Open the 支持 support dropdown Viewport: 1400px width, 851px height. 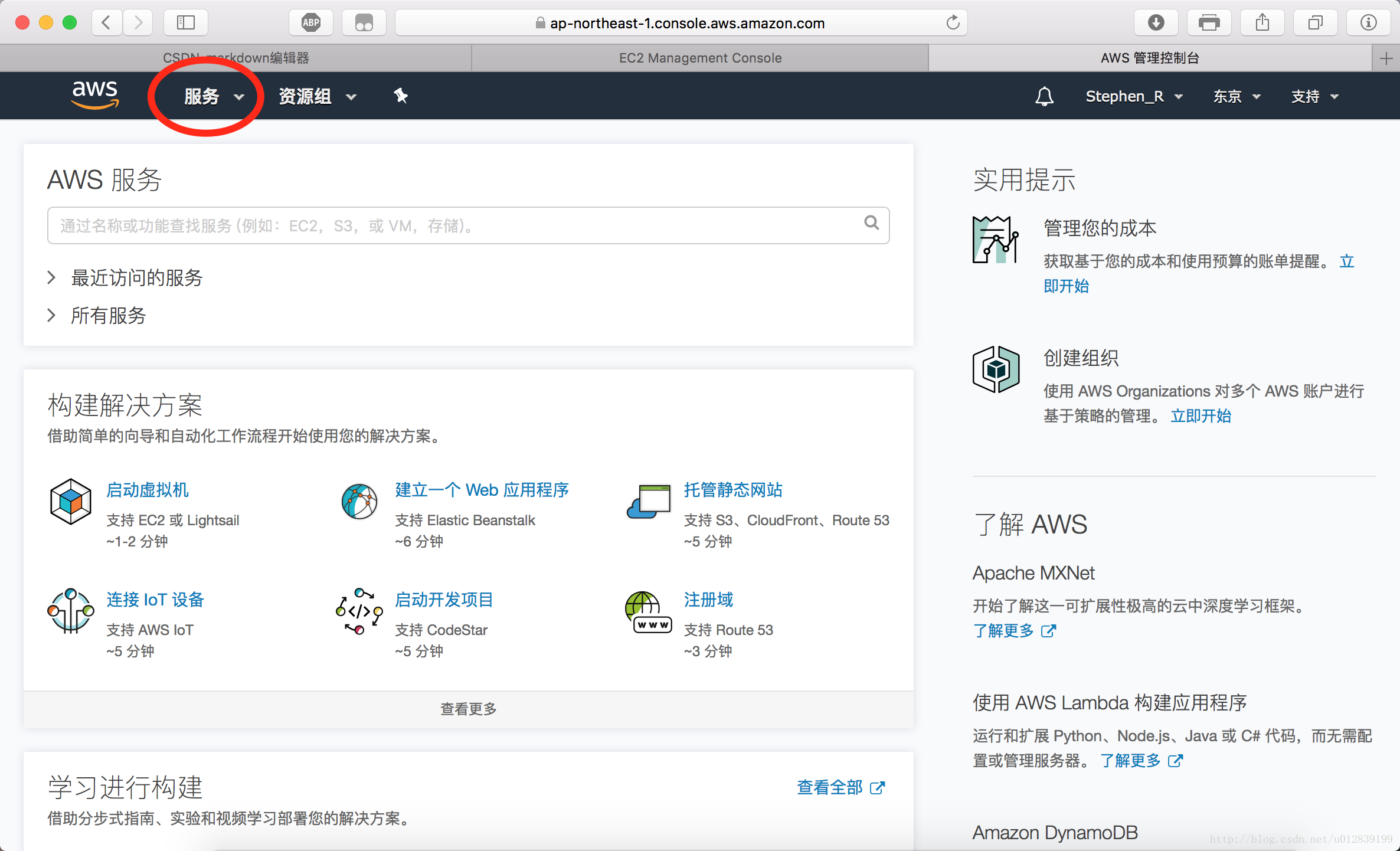pos(1315,96)
